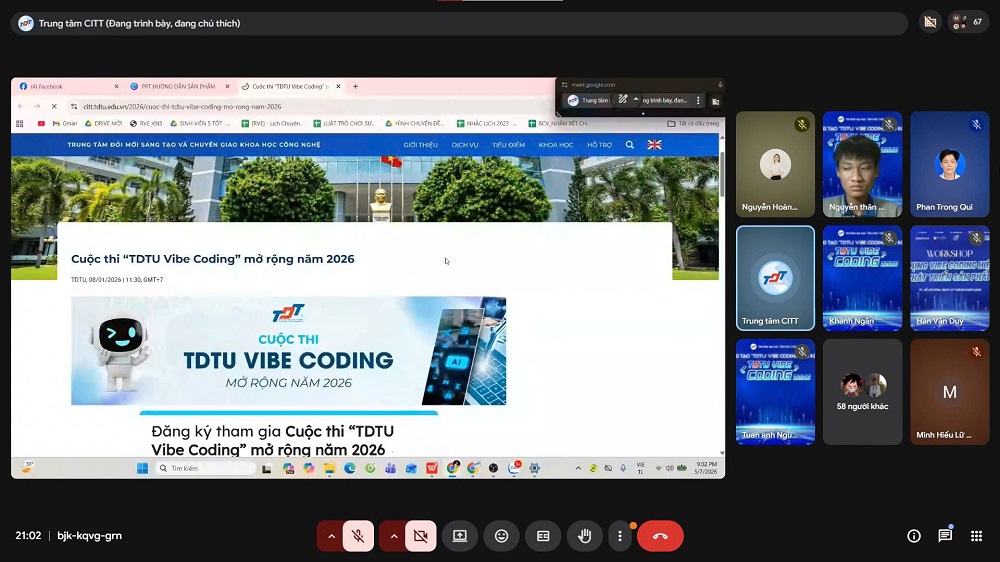The width and height of the screenshot is (1000, 562).
Task: Select Trung tâm CITT presenter tile
Action: [x=775, y=278]
